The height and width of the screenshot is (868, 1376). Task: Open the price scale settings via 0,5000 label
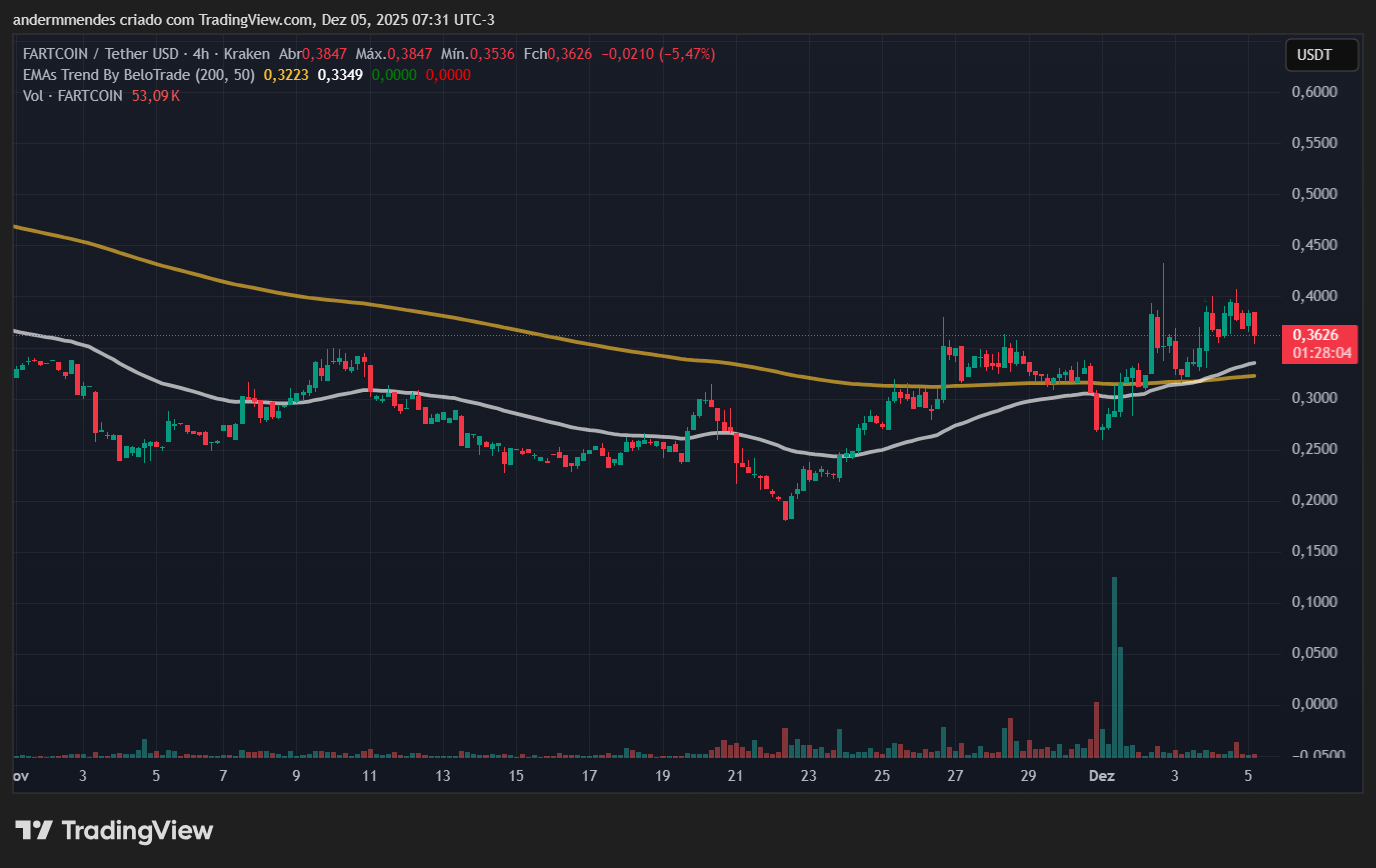point(1314,193)
